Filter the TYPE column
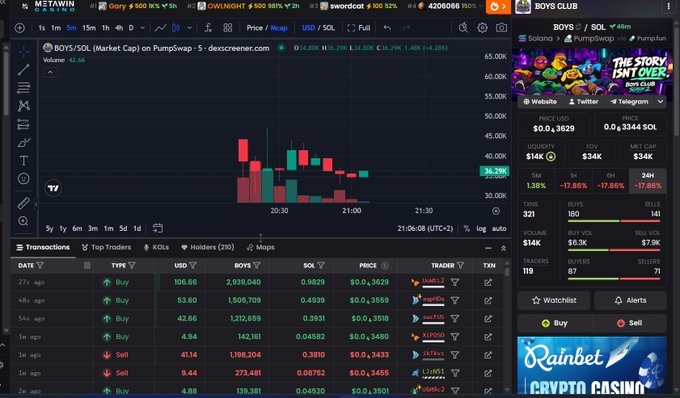This screenshot has height=398, width=680. (x=132, y=265)
